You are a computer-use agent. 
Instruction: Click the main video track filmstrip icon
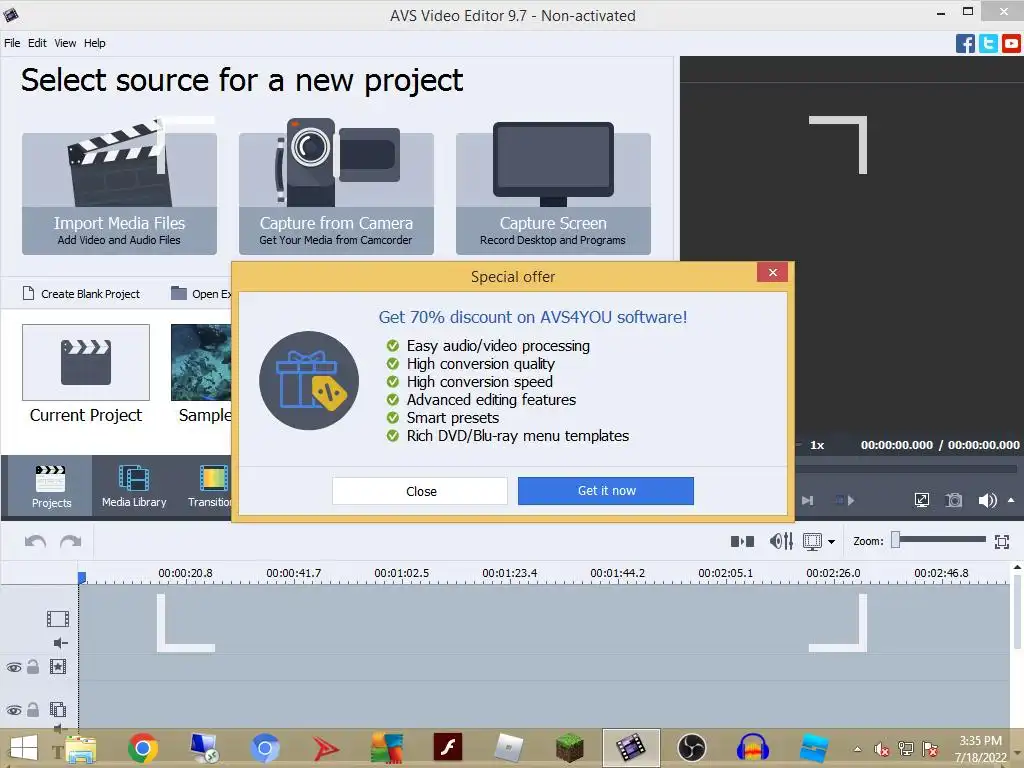click(57, 618)
